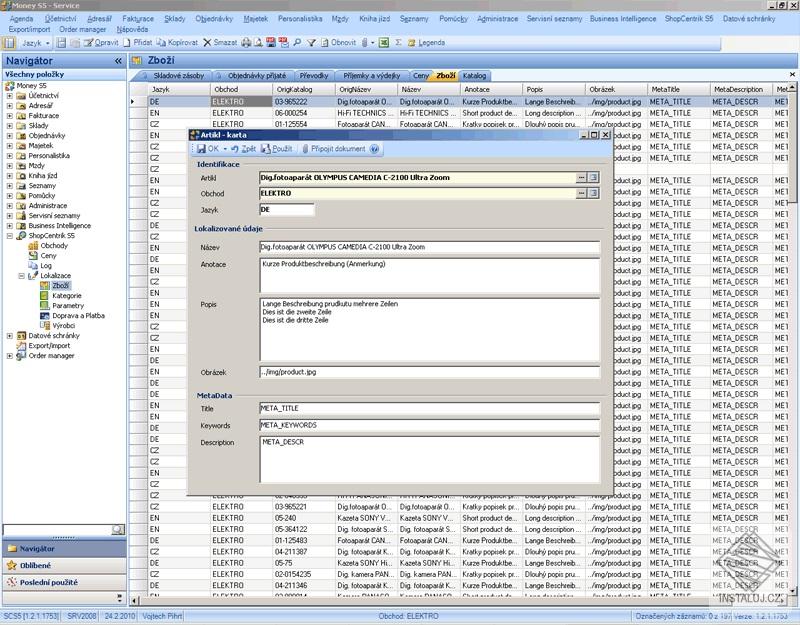800x625 pixels.
Task: Open the Jazyk dropdown in toolbar
Action: click(x=36, y=43)
